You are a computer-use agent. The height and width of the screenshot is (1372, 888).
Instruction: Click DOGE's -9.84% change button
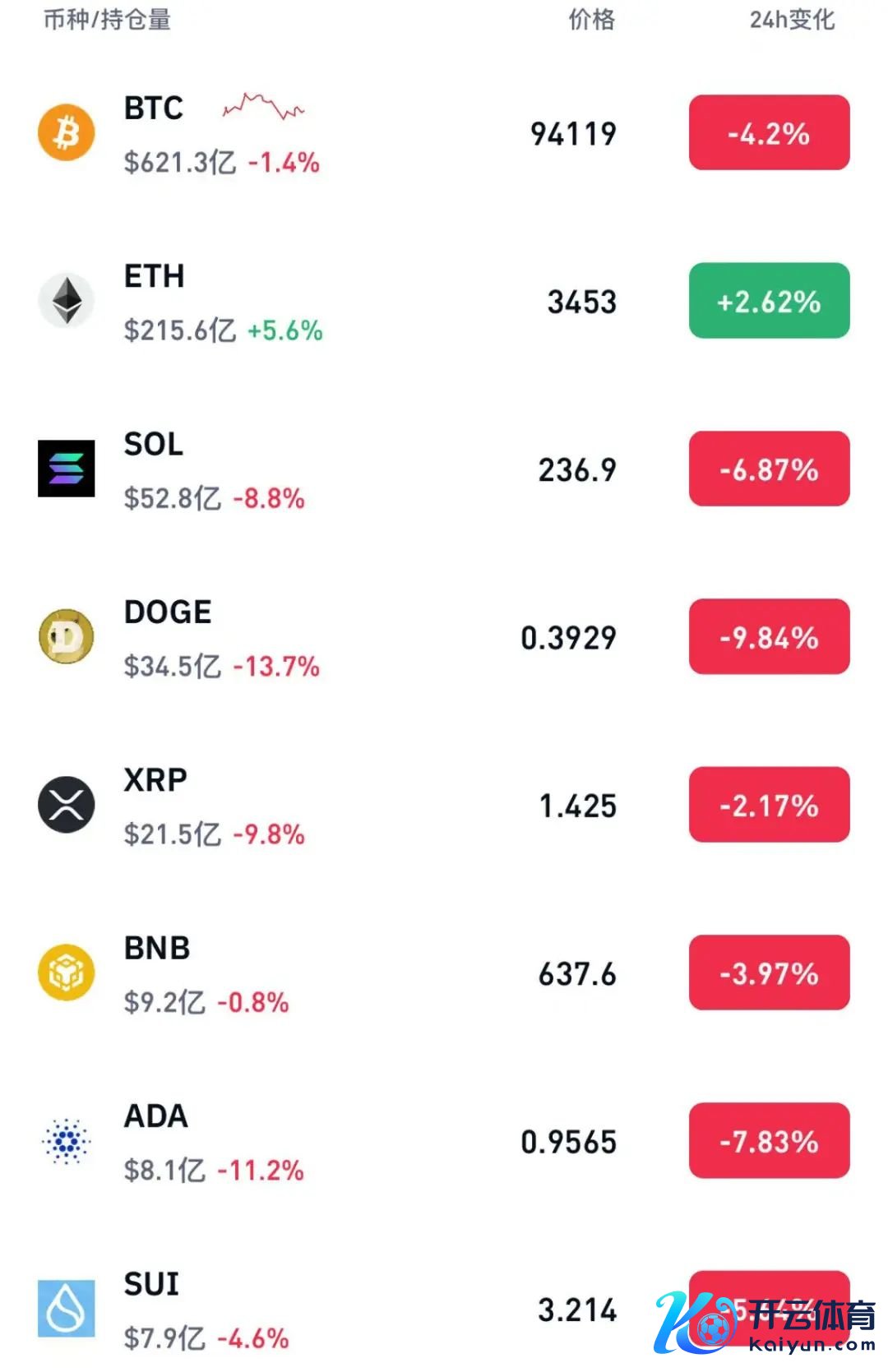[769, 637]
